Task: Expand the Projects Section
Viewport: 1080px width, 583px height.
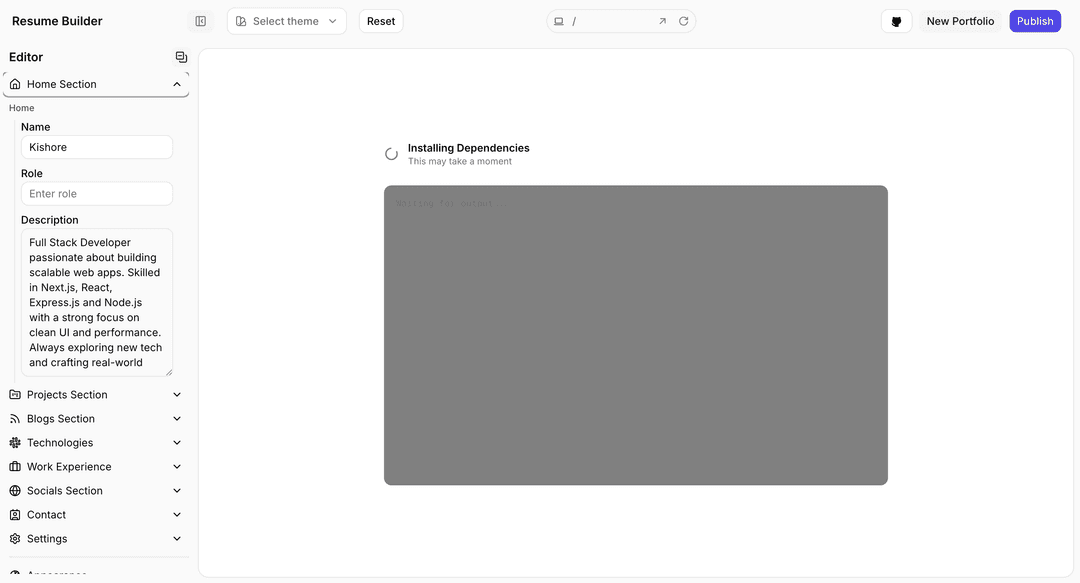Action: point(96,395)
